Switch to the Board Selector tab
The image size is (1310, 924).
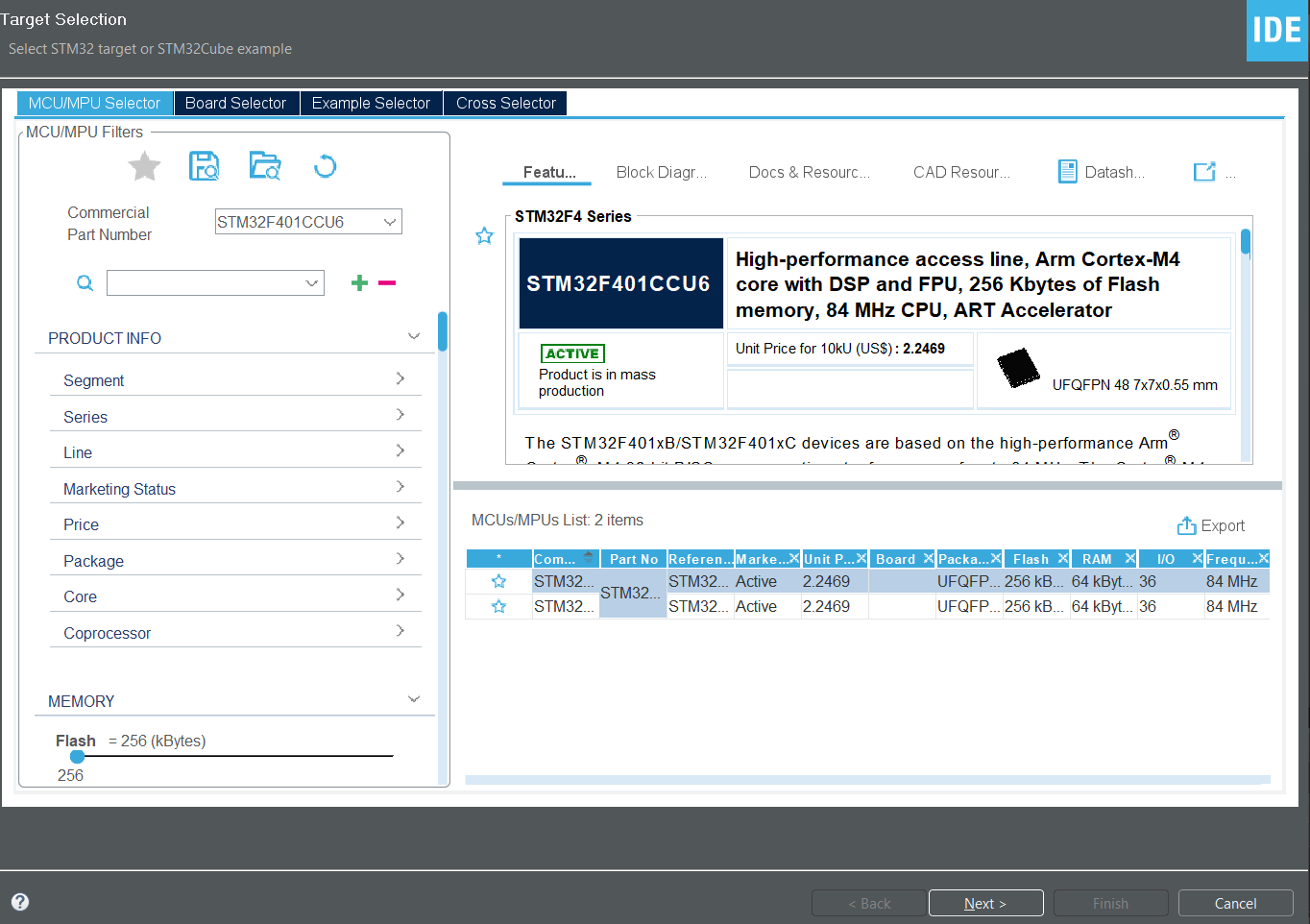(x=236, y=103)
